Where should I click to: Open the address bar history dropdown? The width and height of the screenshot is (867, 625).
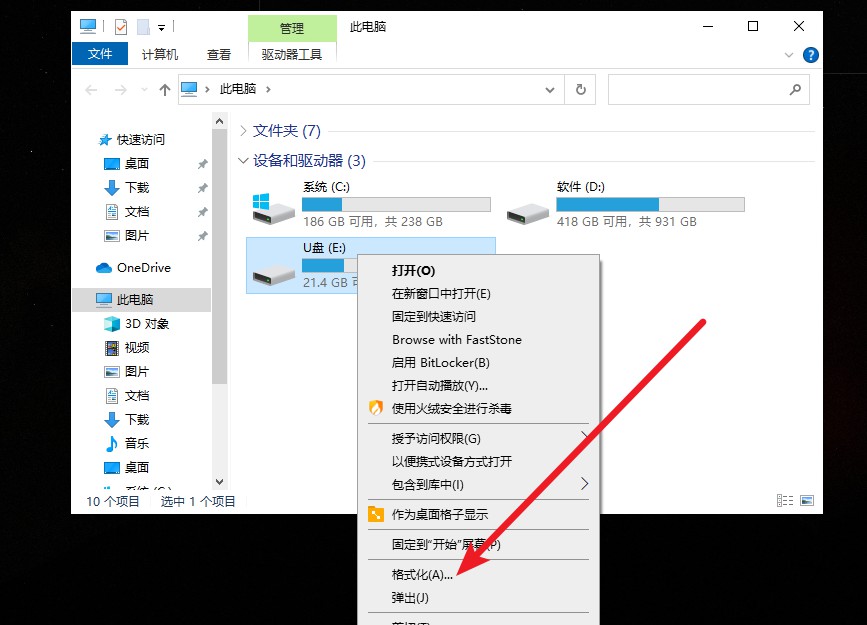pos(550,90)
